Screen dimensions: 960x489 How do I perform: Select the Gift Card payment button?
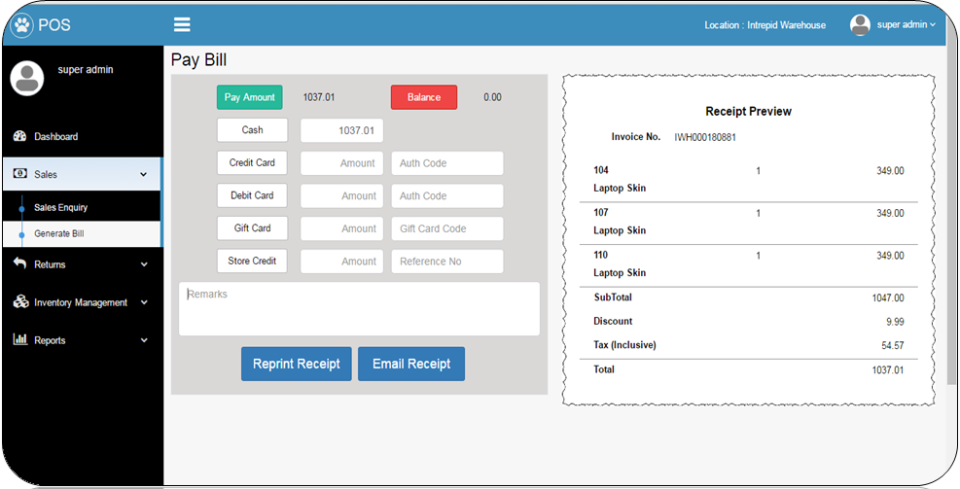[252, 228]
